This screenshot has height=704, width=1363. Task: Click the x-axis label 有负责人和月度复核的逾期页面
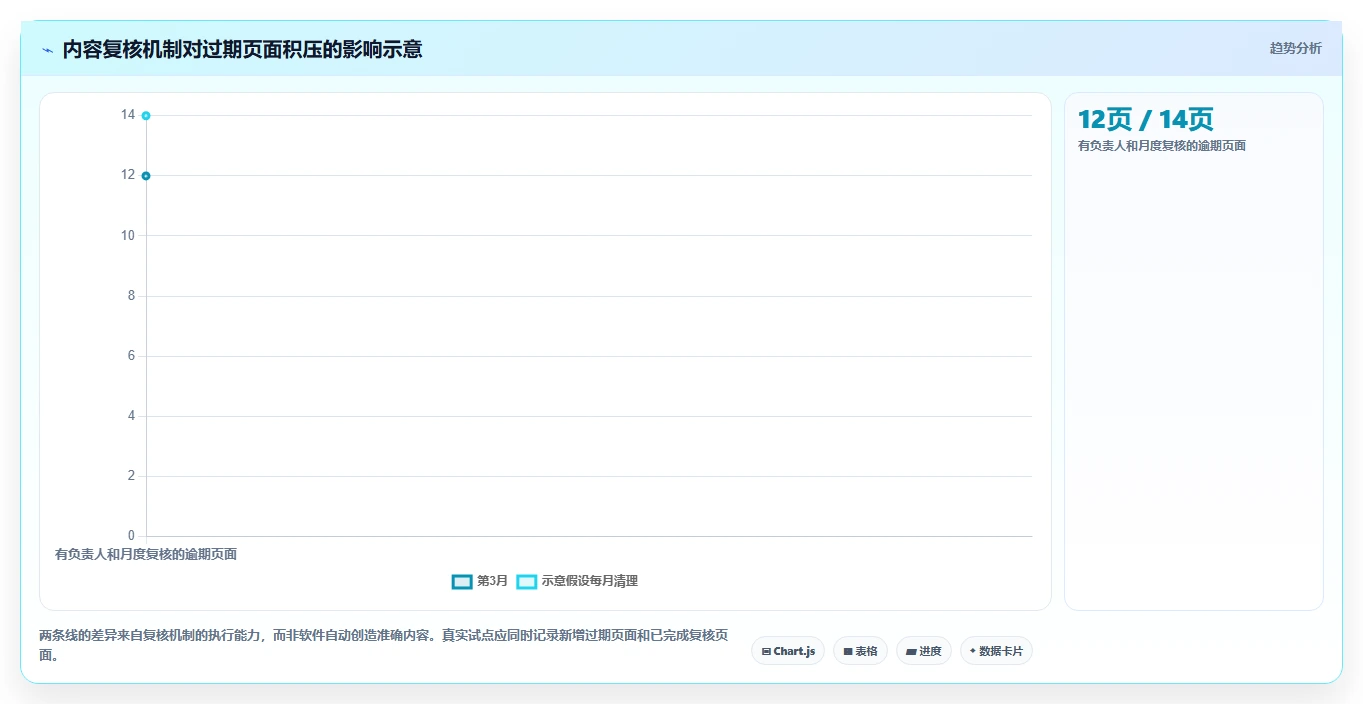[x=146, y=554]
